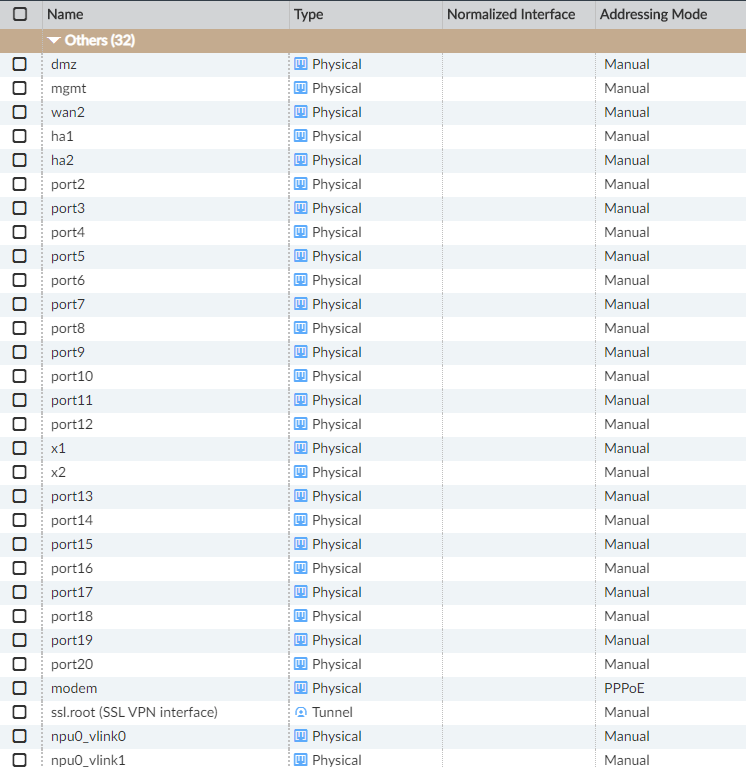Click the Physical type icon for ha1
Image resolution: width=746 pixels, height=767 pixels.
301,136
